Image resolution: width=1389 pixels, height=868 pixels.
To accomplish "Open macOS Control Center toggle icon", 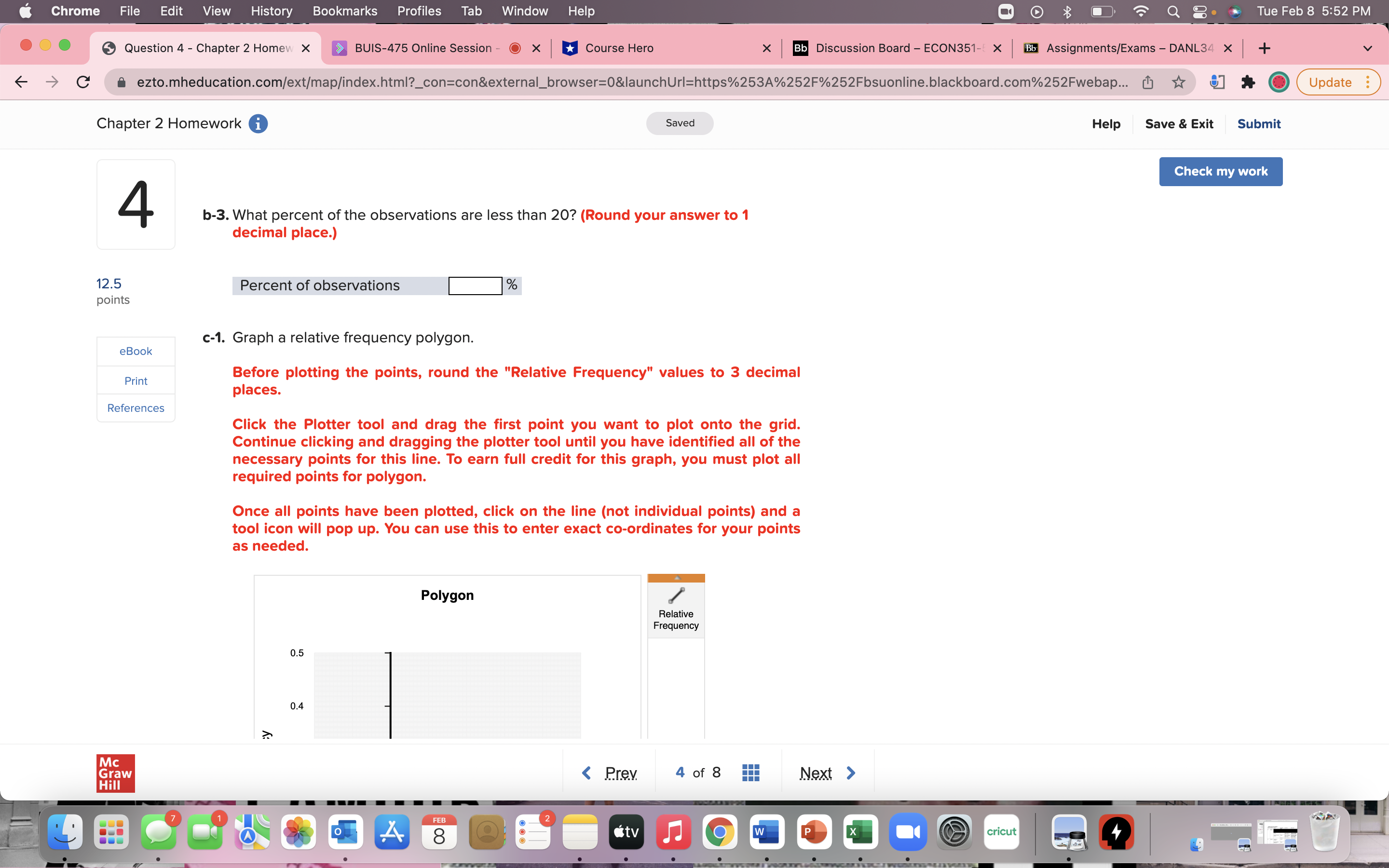I will pos(1199,12).
